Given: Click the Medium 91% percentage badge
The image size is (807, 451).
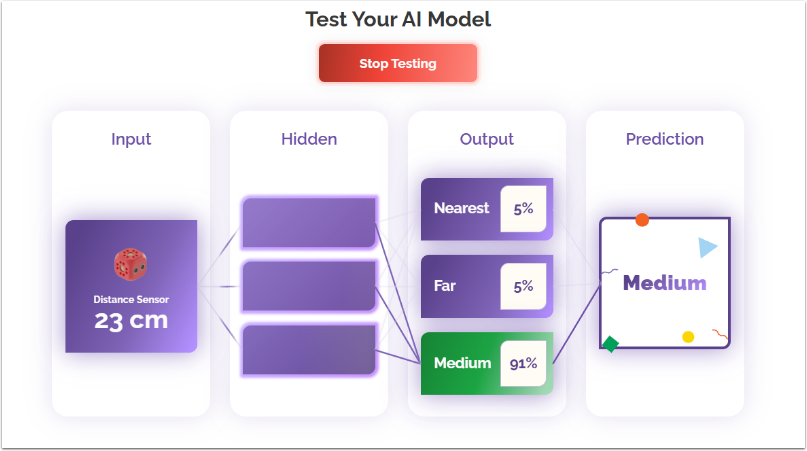Looking at the screenshot, I should click(523, 363).
